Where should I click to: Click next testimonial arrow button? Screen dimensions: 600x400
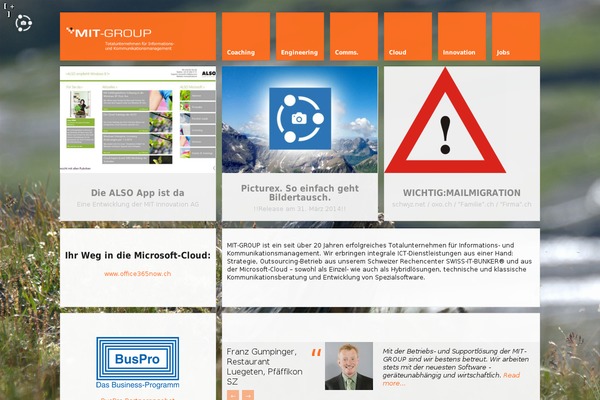click(248, 395)
